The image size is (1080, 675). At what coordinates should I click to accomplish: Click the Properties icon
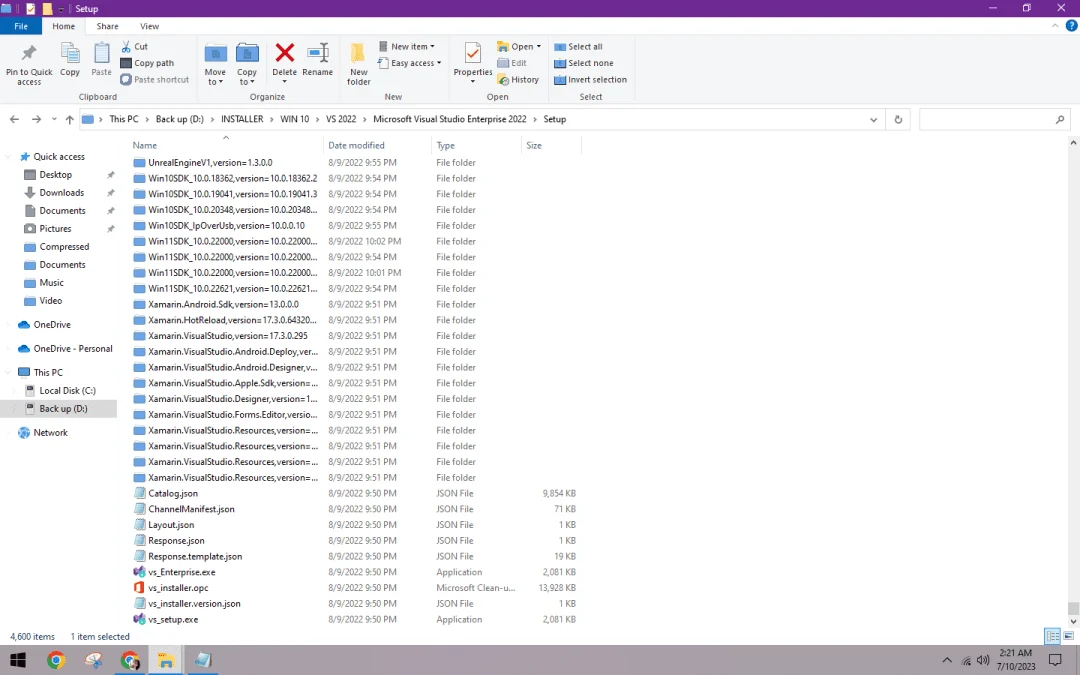(x=472, y=53)
